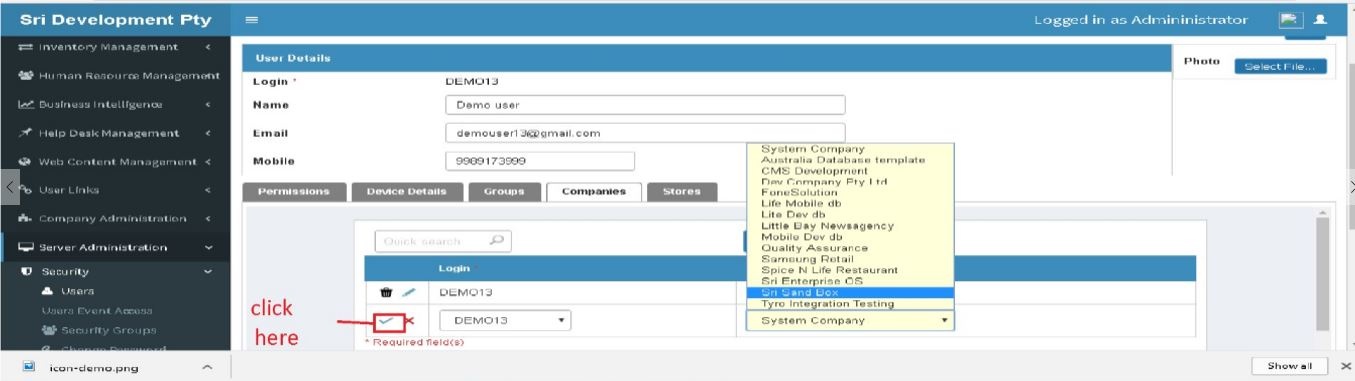Select Samsung Retail option
1355x381 pixels.
coord(850,259)
